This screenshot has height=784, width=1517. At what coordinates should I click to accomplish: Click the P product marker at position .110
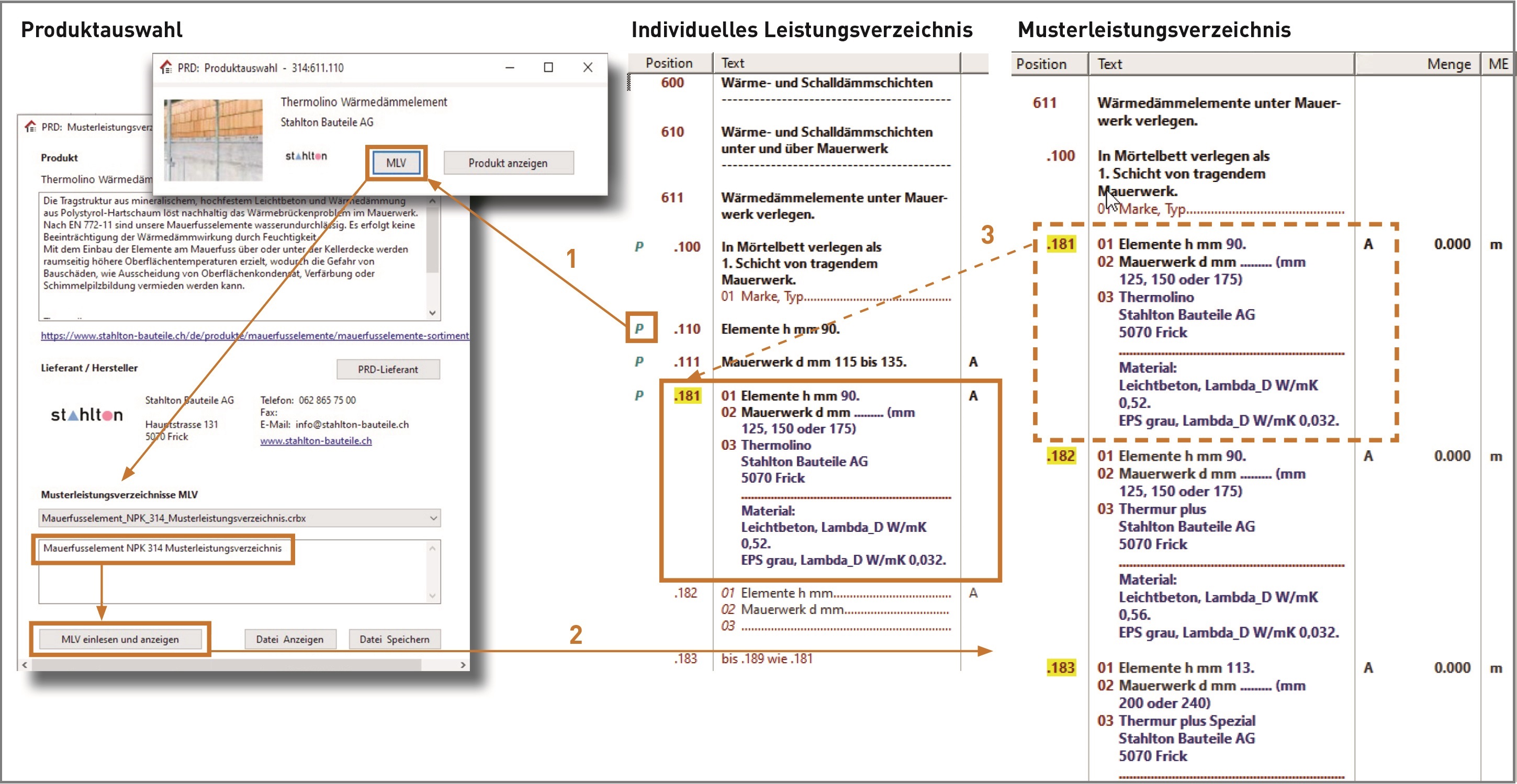(639, 328)
